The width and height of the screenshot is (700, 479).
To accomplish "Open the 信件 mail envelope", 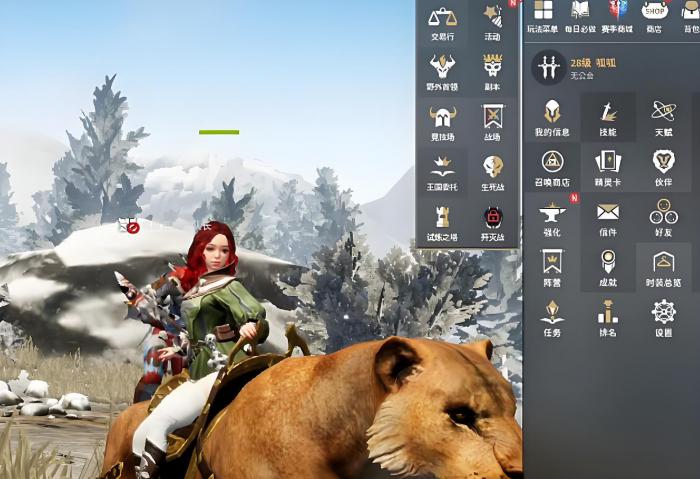I will tap(608, 218).
